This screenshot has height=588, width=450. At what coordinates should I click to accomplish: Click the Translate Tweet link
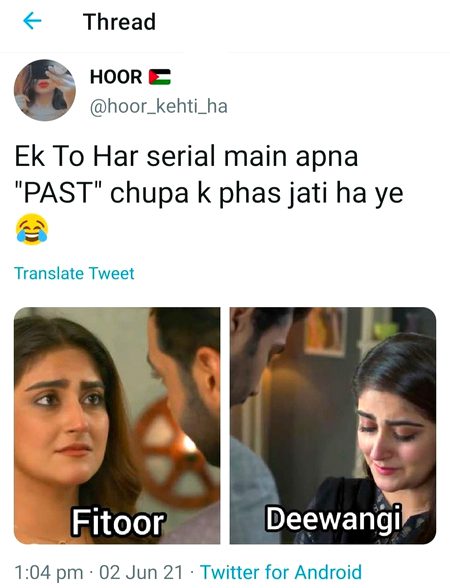(x=74, y=273)
